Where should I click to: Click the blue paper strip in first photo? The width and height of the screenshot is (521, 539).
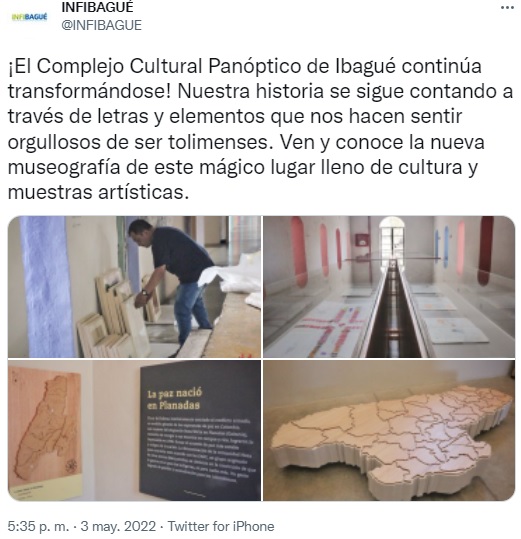(46, 287)
